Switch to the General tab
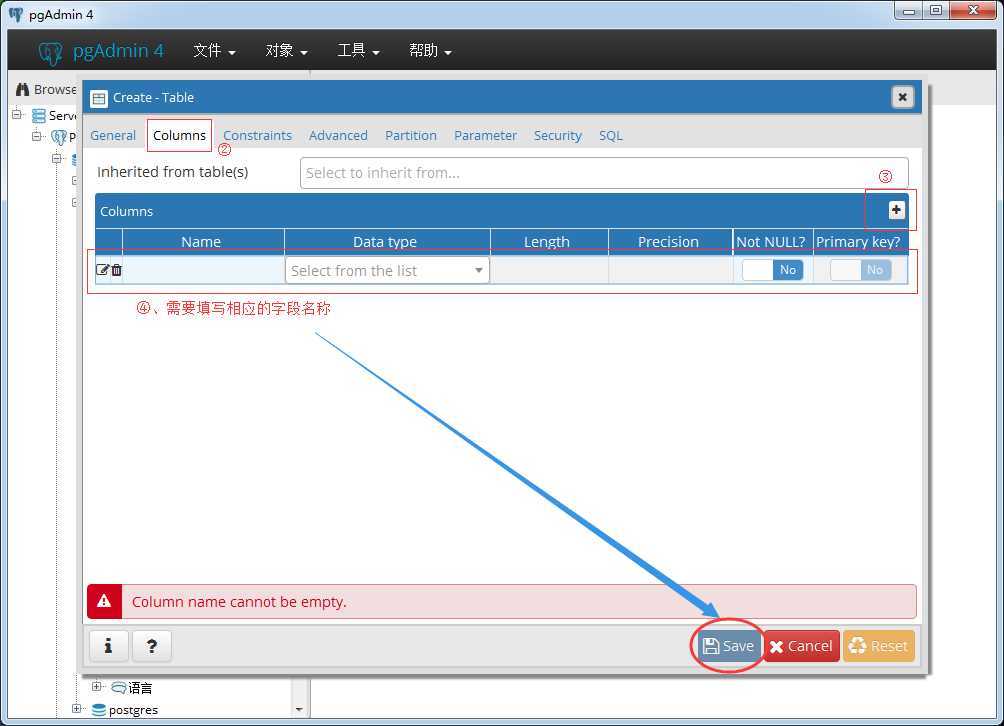This screenshot has height=726, width=1004. (x=113, y=135)
